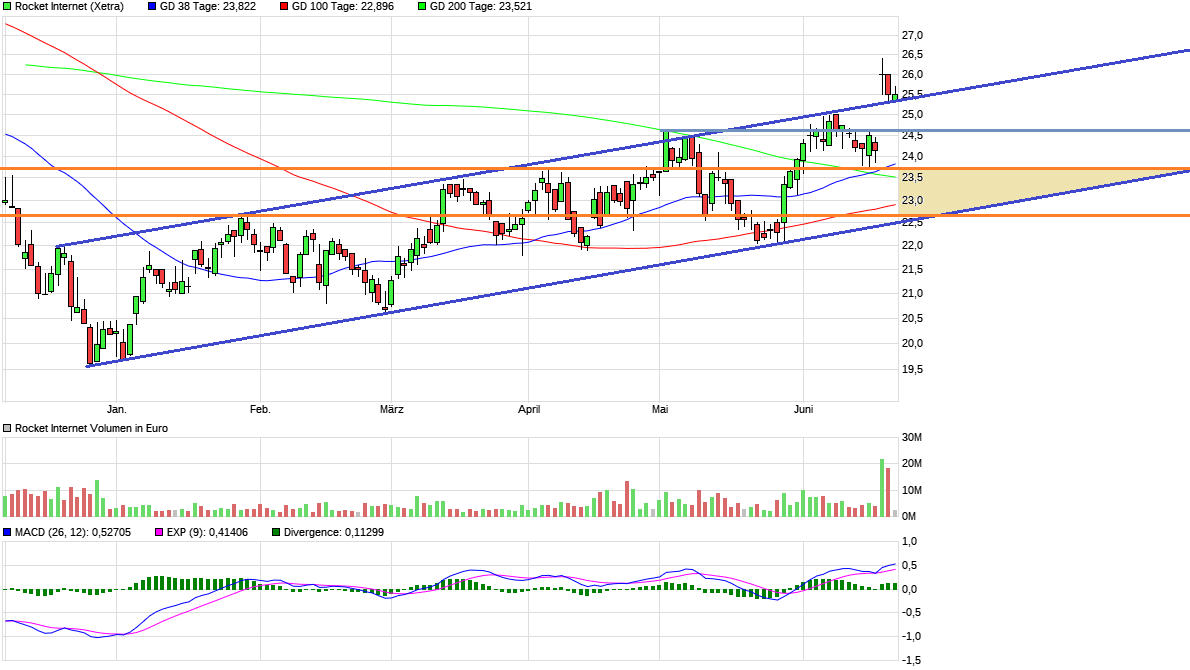Image resolution: width=1190 pixels, height=670 pixels.
Task: Click the 'Feb.' month axis label
Action: click(x=260, y=410)
